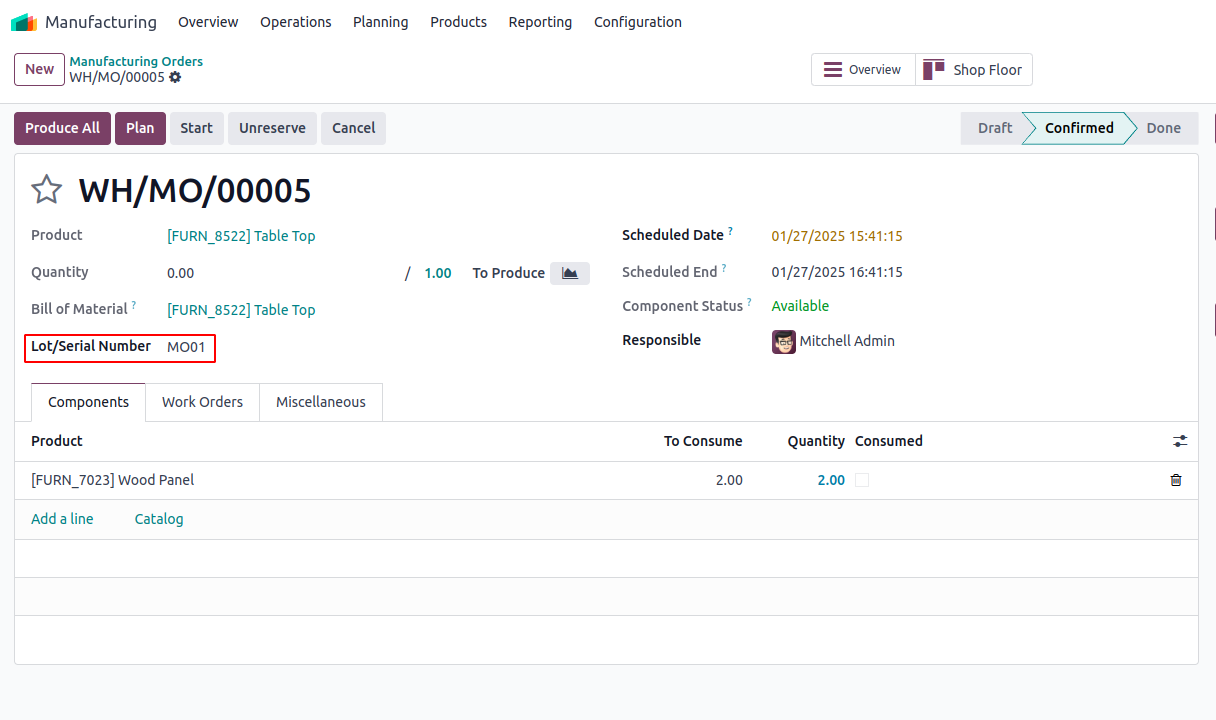Open the gear settings icon beside WH/MO/00005
Screen dimensions: 1216x720
coord(176,77)
